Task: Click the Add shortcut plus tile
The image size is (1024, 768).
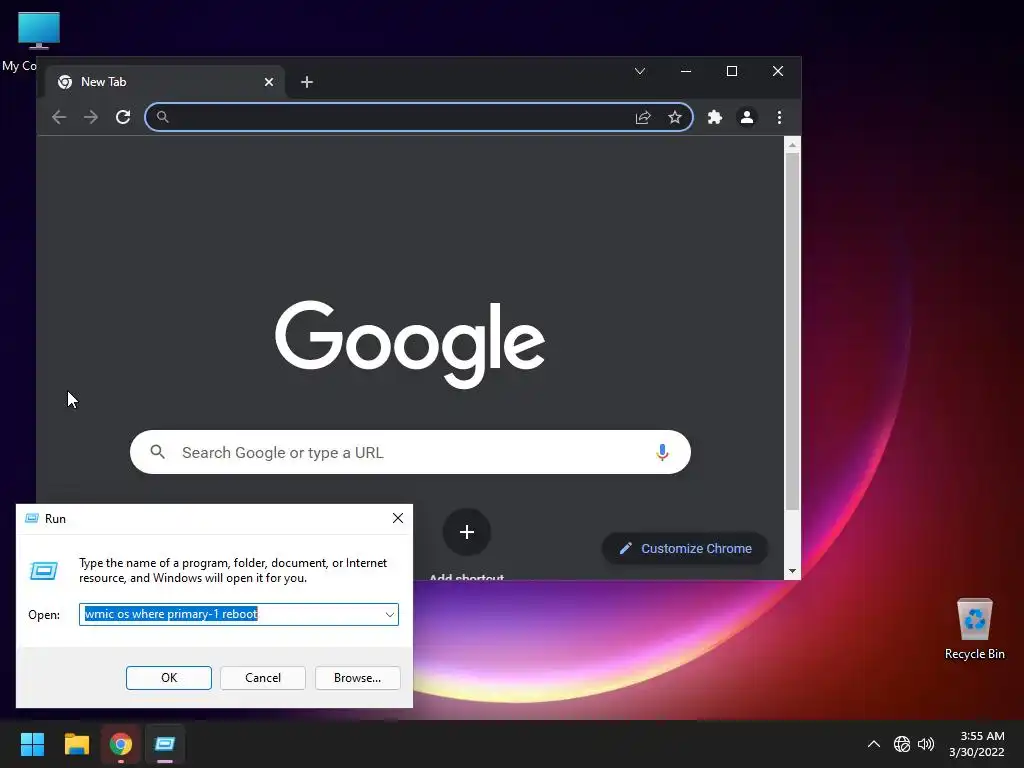Action: click(466, 532)
